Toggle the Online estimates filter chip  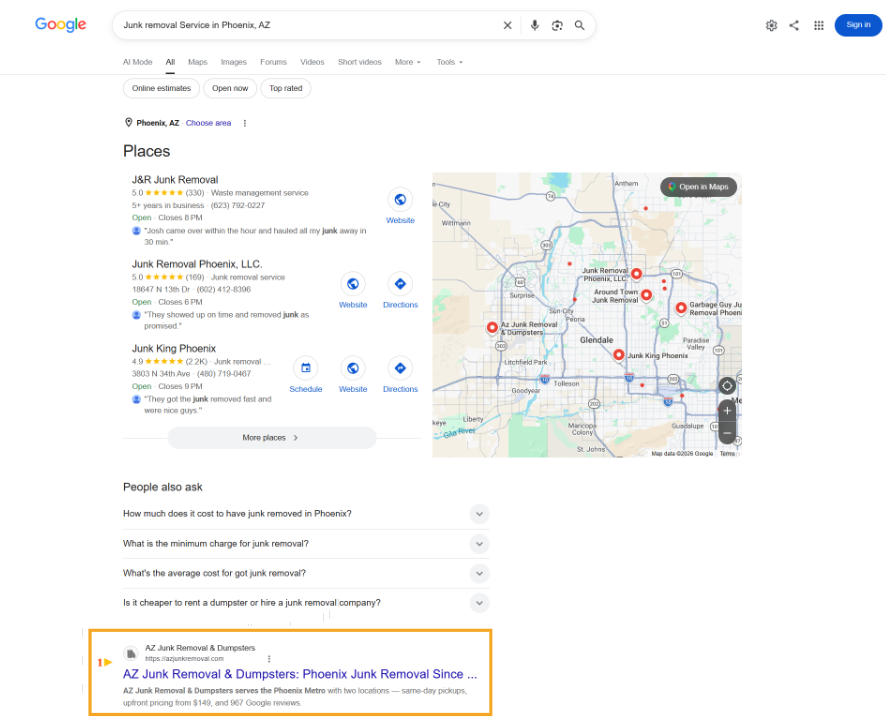(x=162, y=88)
